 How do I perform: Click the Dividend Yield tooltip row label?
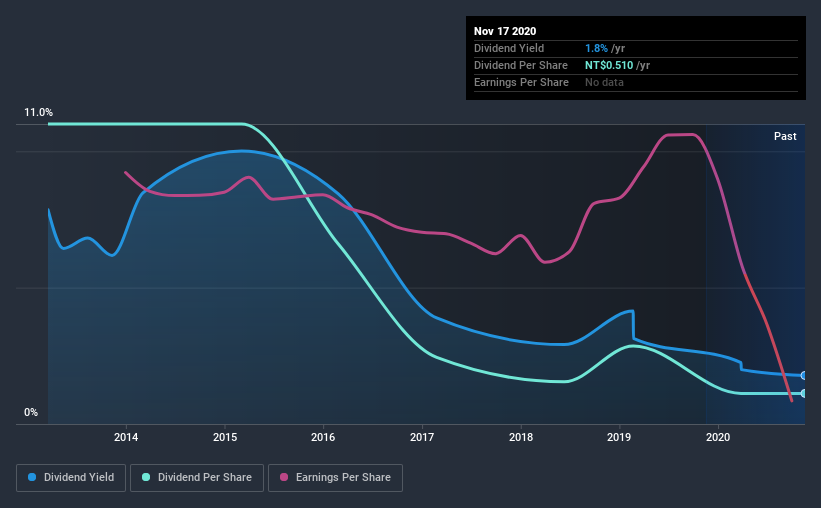click(x=509, y=48)
